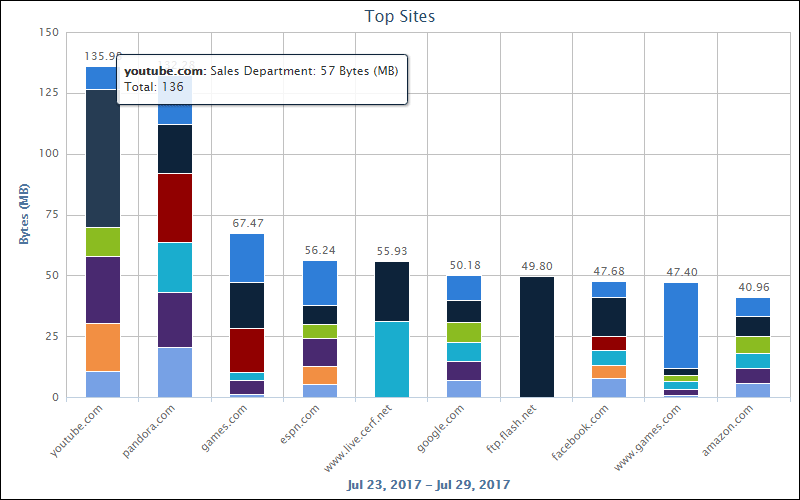Click the dark red segment in games.com bar
This screenshot has width=800, height=500.
tap(247, 350)
